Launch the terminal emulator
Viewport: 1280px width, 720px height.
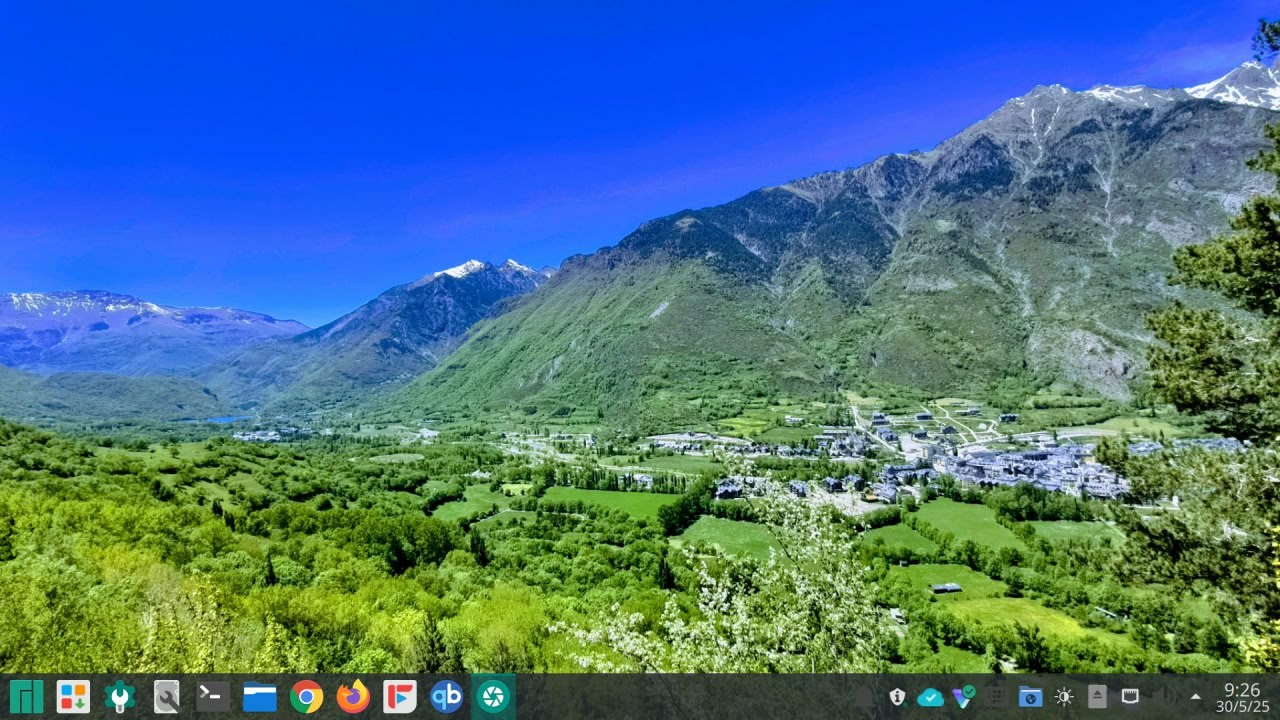pos(213,696)
